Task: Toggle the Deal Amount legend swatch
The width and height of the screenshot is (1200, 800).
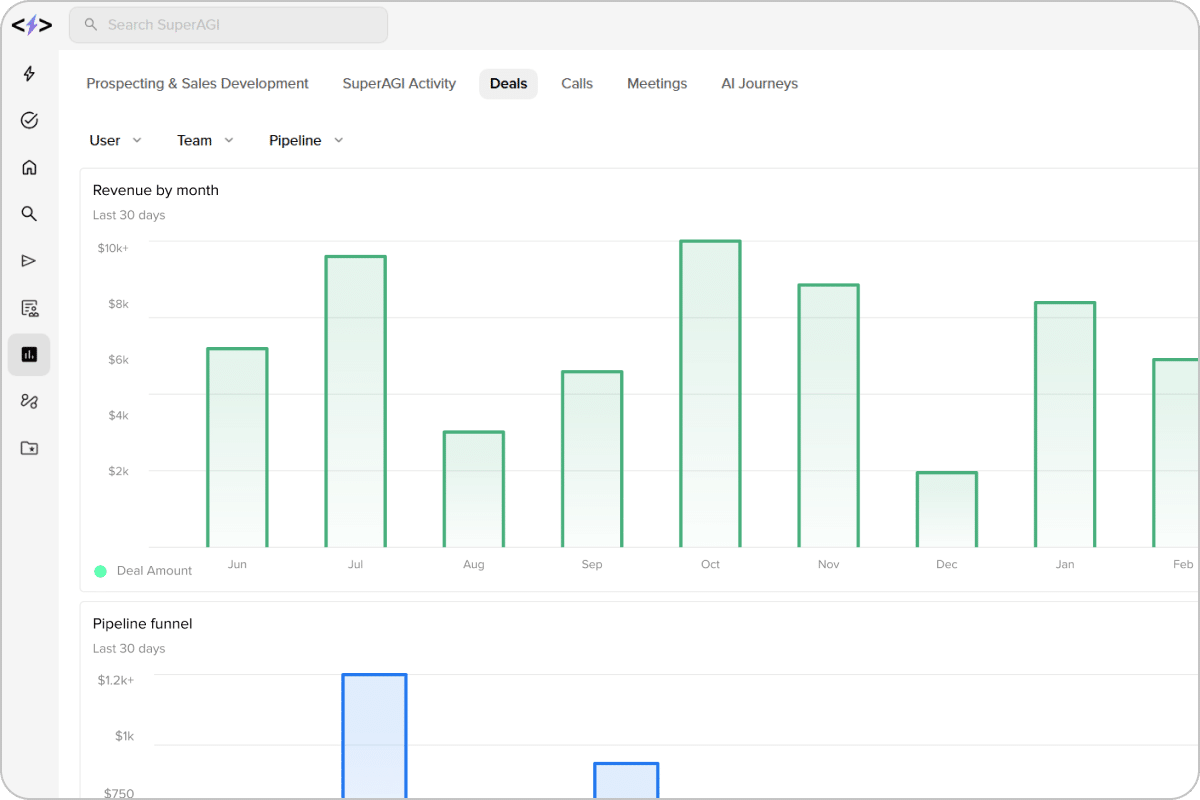Action: point(100,571)
